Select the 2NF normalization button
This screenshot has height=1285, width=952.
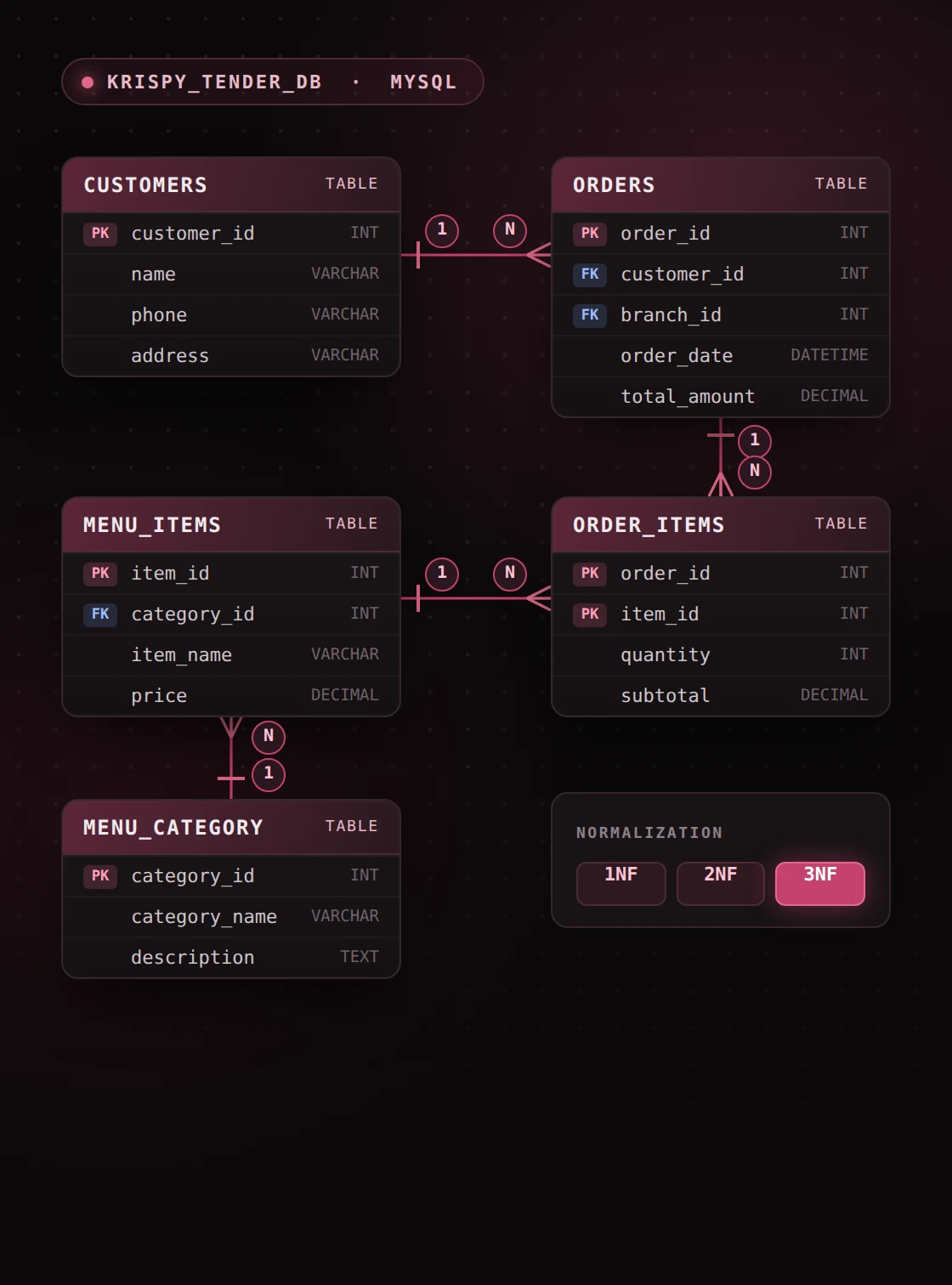click(x=720, y=883)
